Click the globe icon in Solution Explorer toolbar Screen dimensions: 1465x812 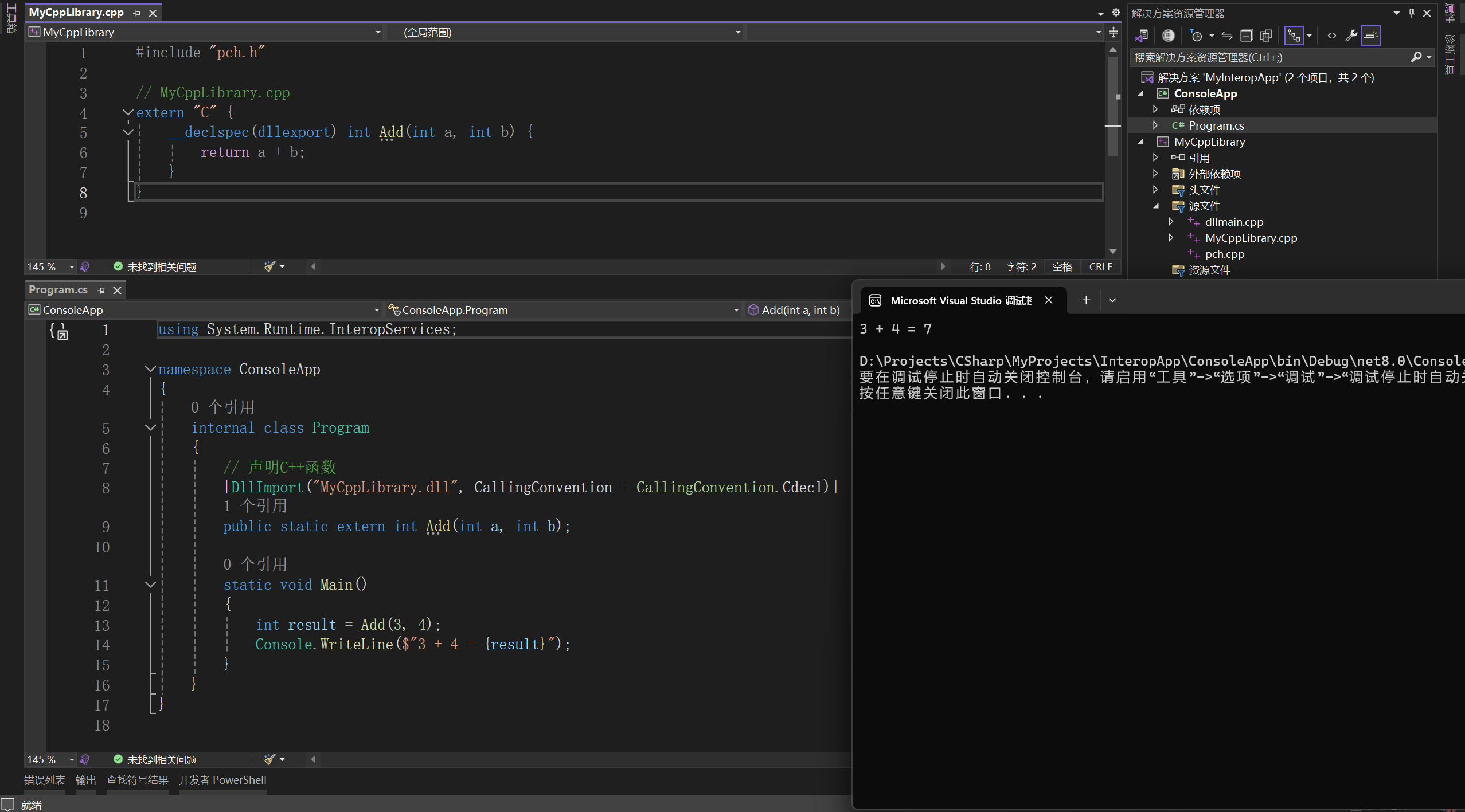click(x=1168, y=36)
